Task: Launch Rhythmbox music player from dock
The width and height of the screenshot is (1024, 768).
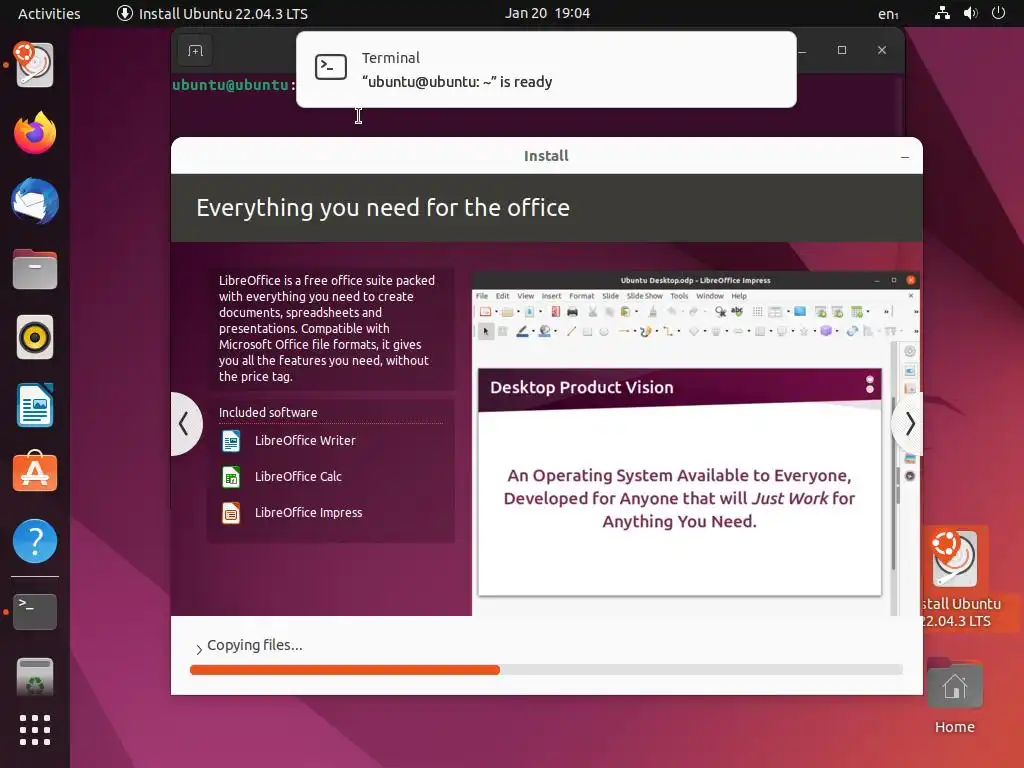Action: (35, 338)
